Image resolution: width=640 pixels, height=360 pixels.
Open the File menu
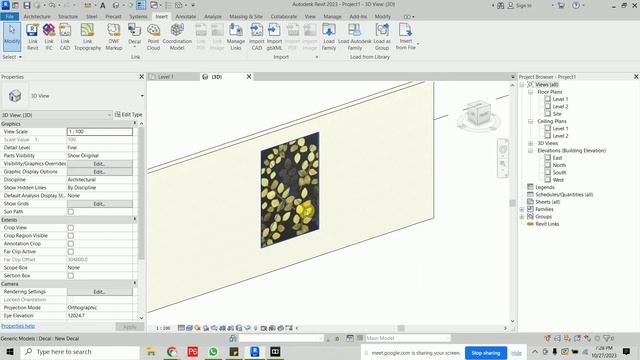pos(9,16)
